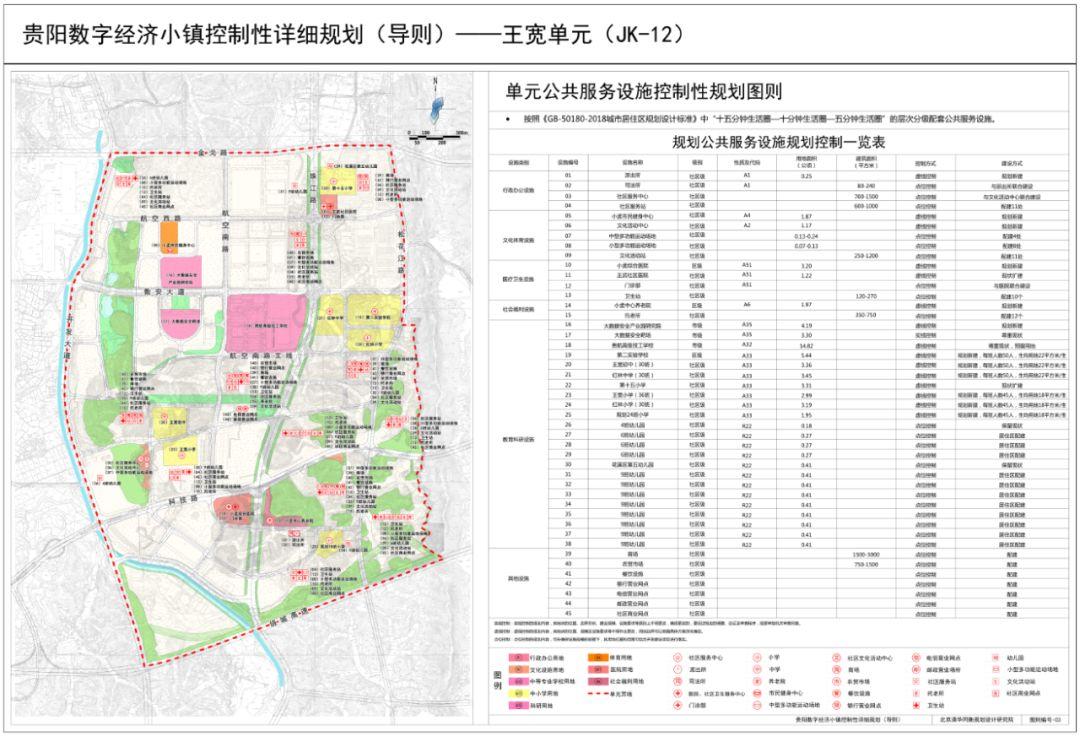Click the north arrow compass on map
This screenshot has width=1080, height=742.
[437, 103]
